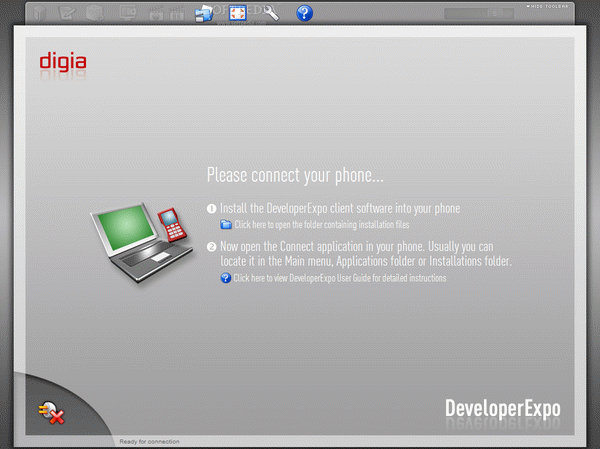Click the blue folder icon beside installation link
The height and width of the screenshot is (449, 600).
click(226, 224)
